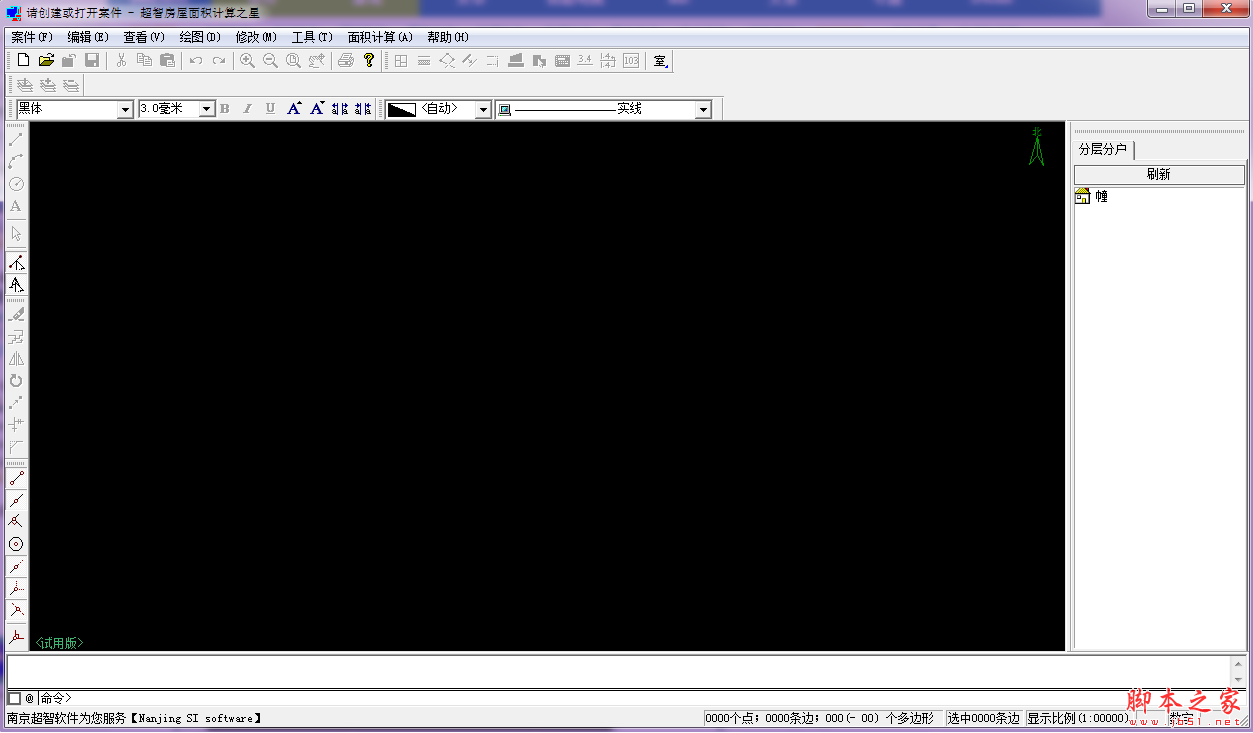Toggle underline text formatting
Image resolution: width=1253 pixels, height=733 pixels.
coord(270,108)
